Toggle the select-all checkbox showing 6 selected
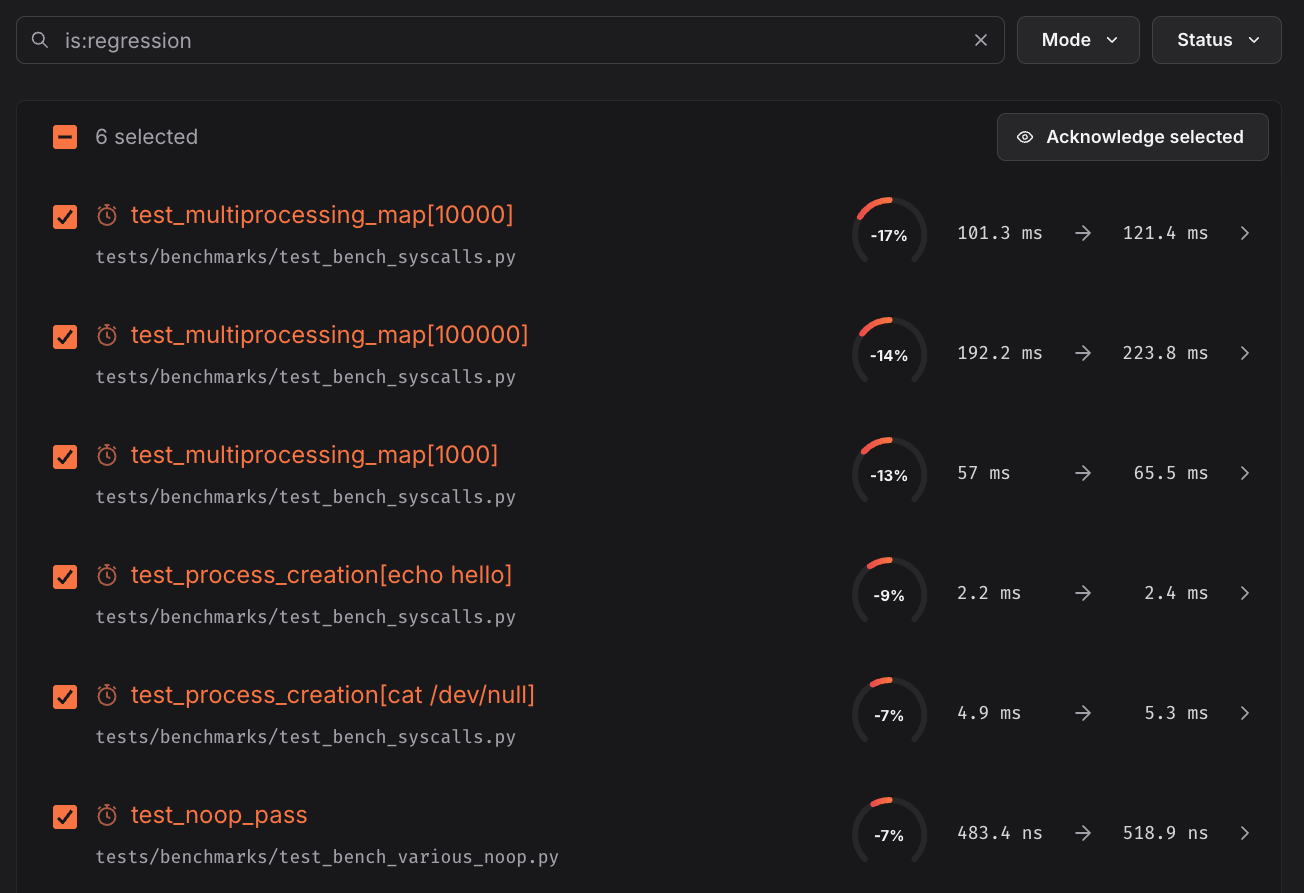Image resolution: width=1304 pixels, height=893 pixels. 64,136
